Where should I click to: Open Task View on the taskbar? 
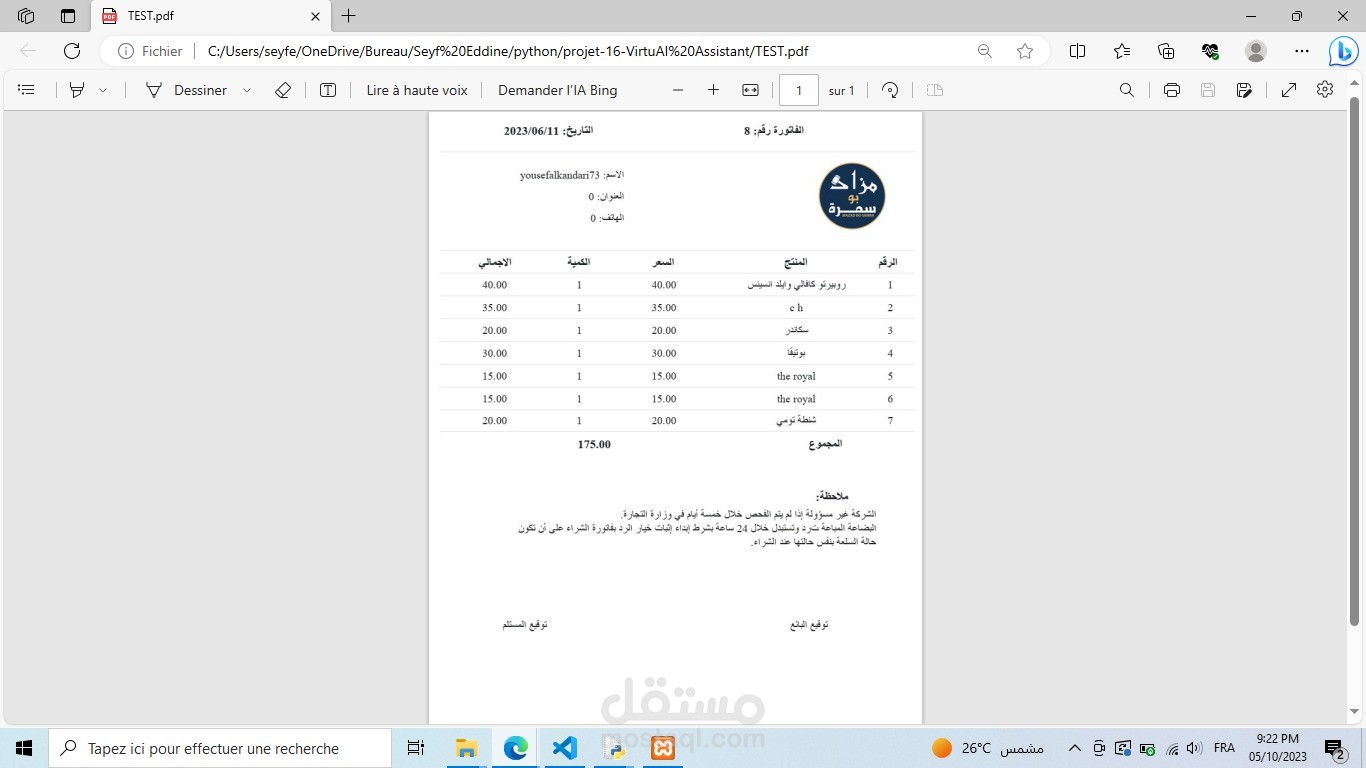[416, 748]
